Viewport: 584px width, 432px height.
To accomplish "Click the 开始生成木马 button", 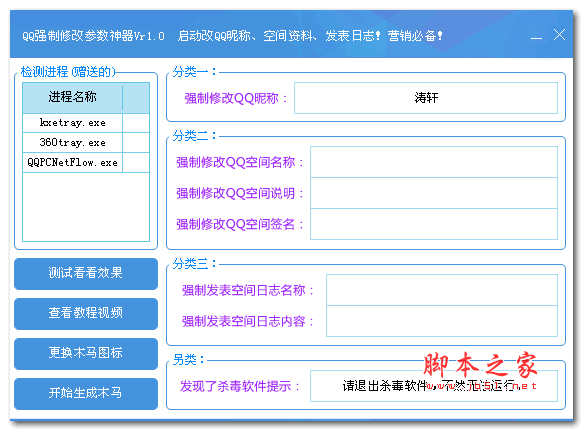I will (x=86, y=394).
